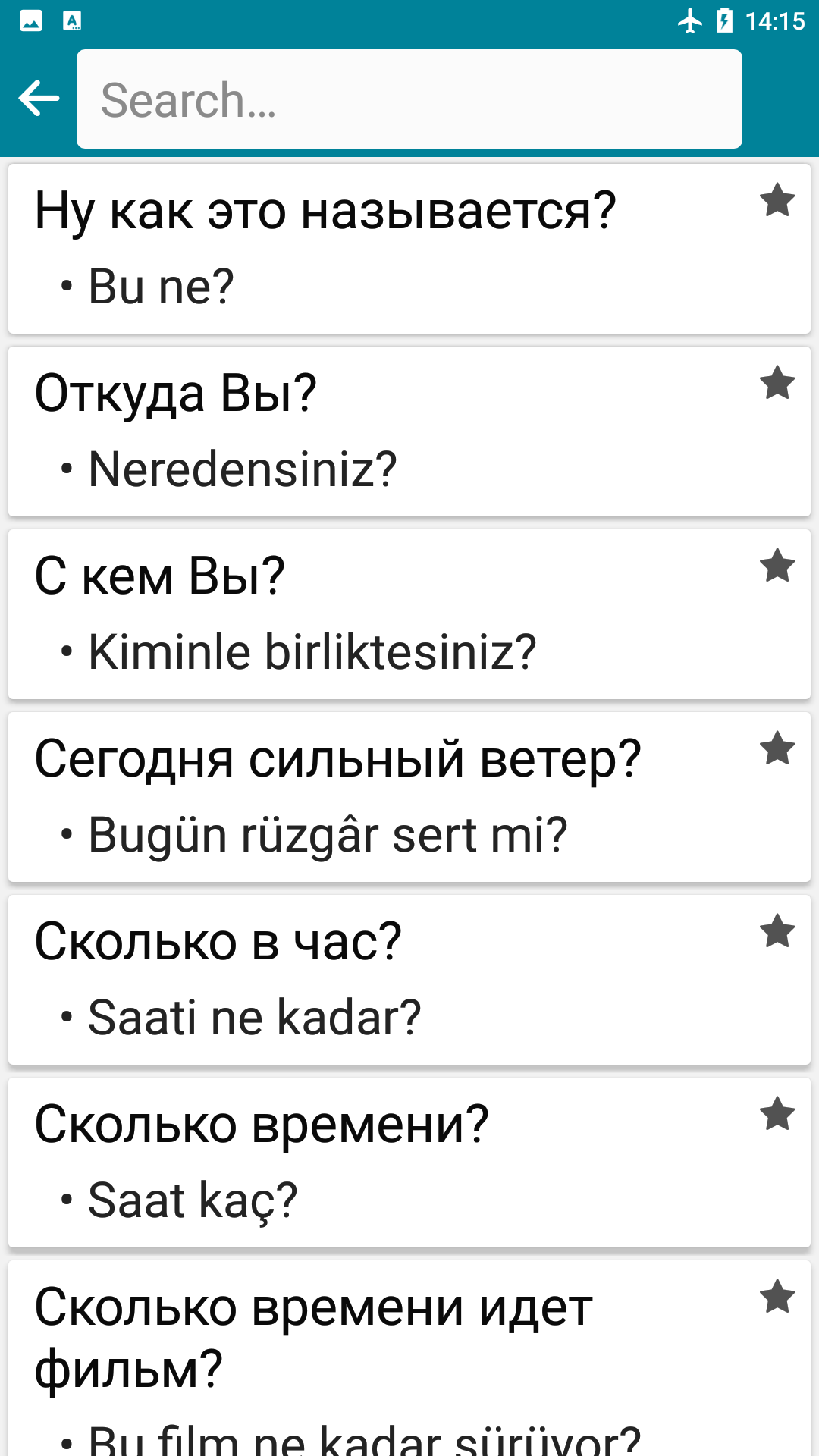Viewport: 819px width, 1456px height.
Task: Select the 'Сколько в час?' card
Action: (409, 980)
